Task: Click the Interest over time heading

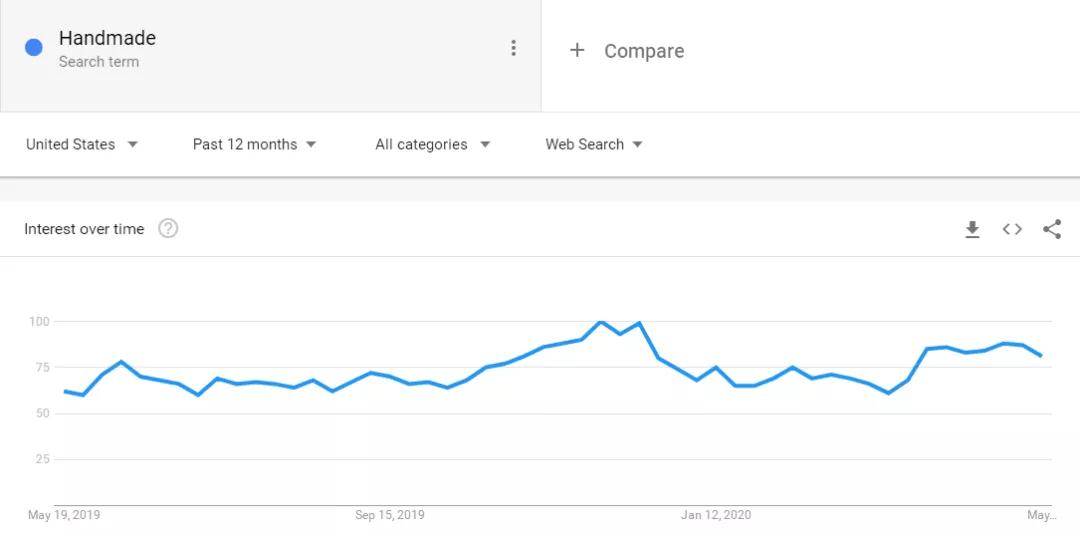Action: (84, 229)
